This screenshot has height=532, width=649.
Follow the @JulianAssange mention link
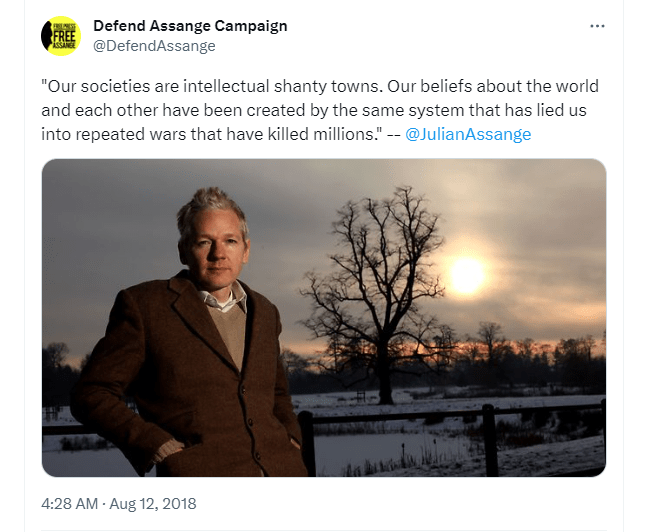click(468, 134)
